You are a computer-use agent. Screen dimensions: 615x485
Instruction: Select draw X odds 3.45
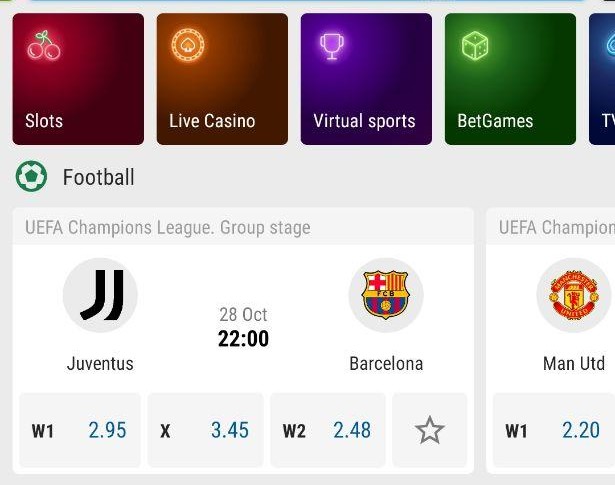coord(206,430)
